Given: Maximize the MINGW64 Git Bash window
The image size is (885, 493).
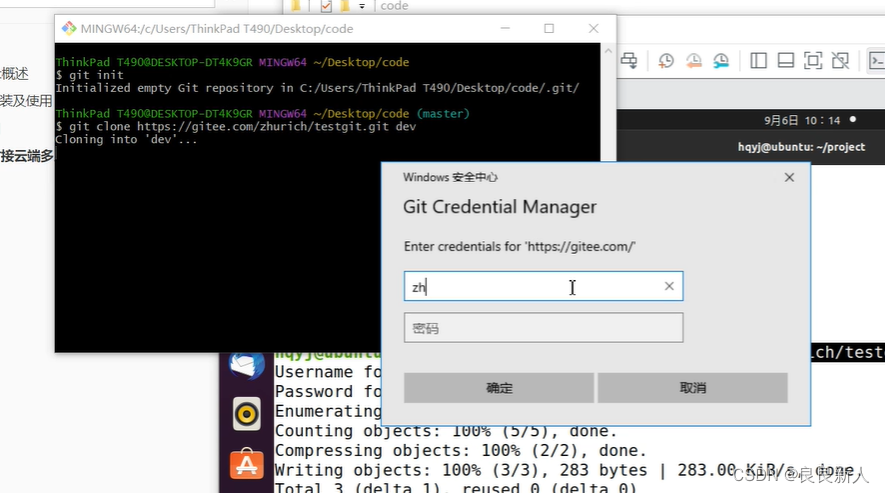Looking at the screenshot, I should point(549,28).
